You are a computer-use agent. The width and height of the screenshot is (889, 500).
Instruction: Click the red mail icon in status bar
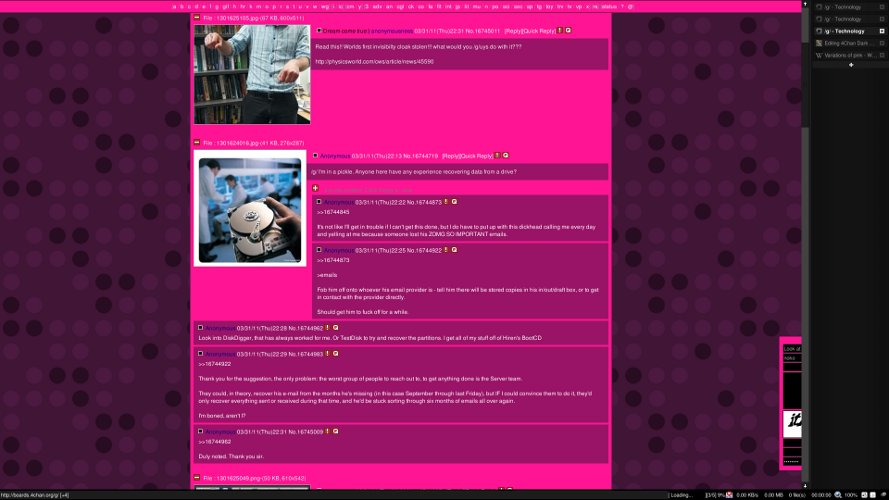point(729,495)
